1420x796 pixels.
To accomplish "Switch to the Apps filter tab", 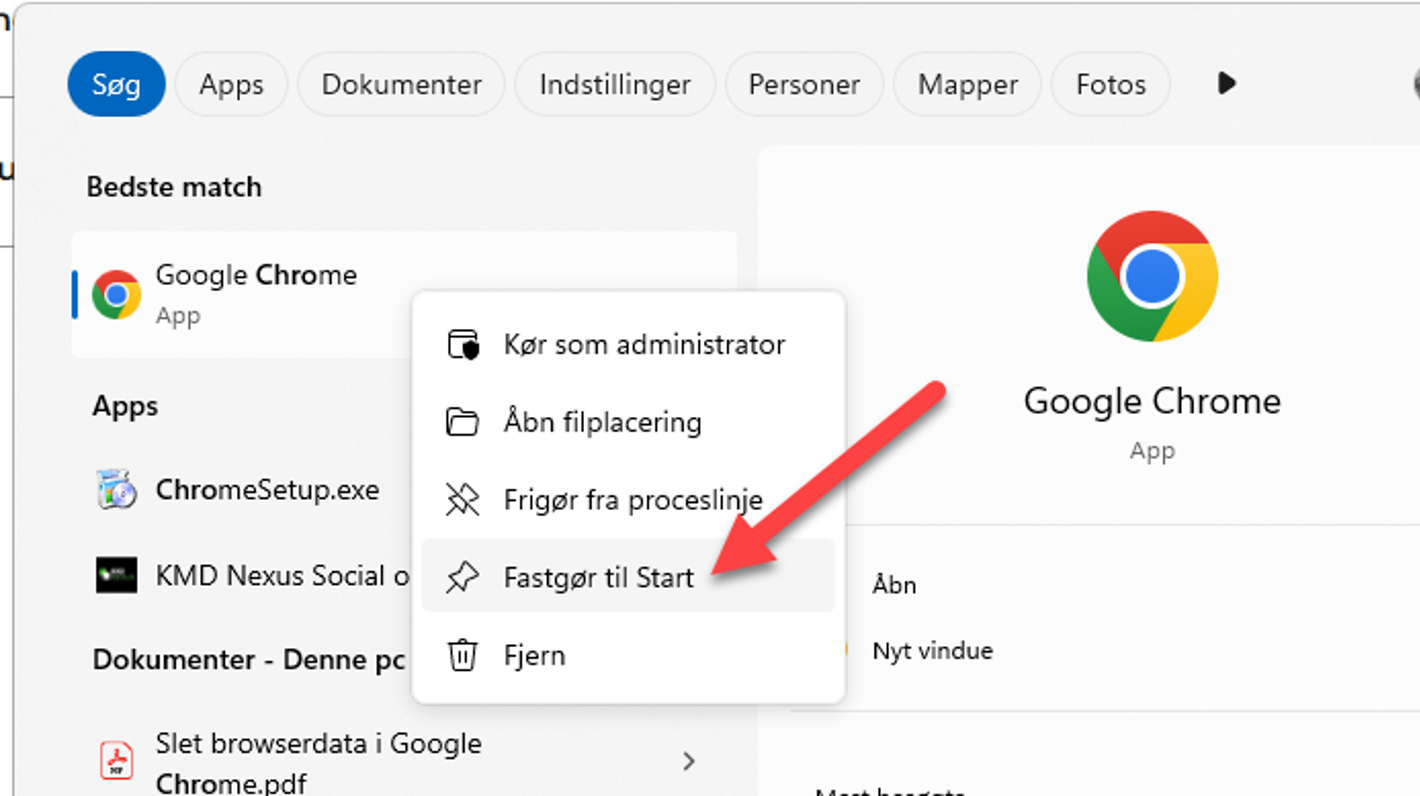I will click(x=231, y=85).
